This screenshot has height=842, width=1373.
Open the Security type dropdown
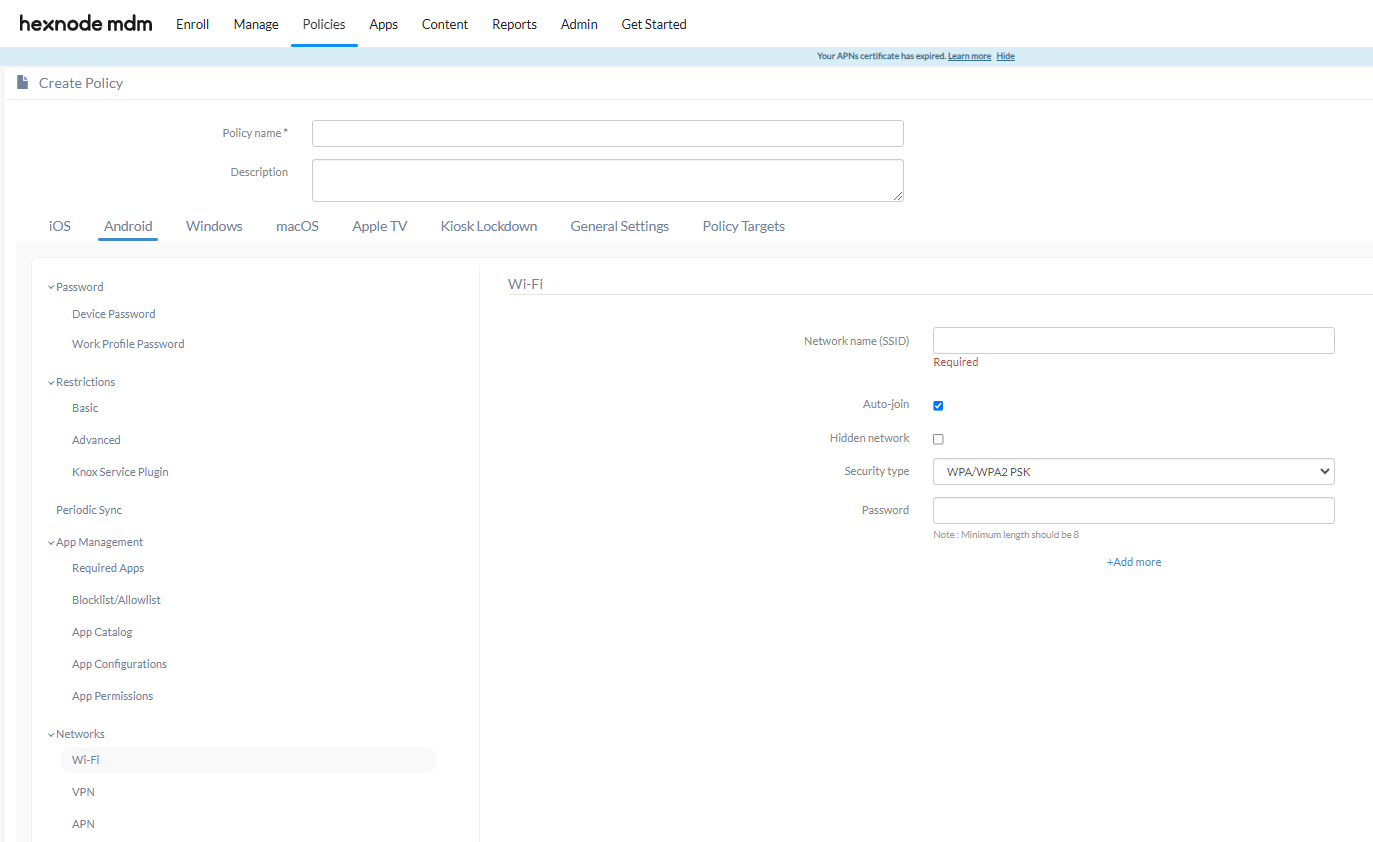1133,471
